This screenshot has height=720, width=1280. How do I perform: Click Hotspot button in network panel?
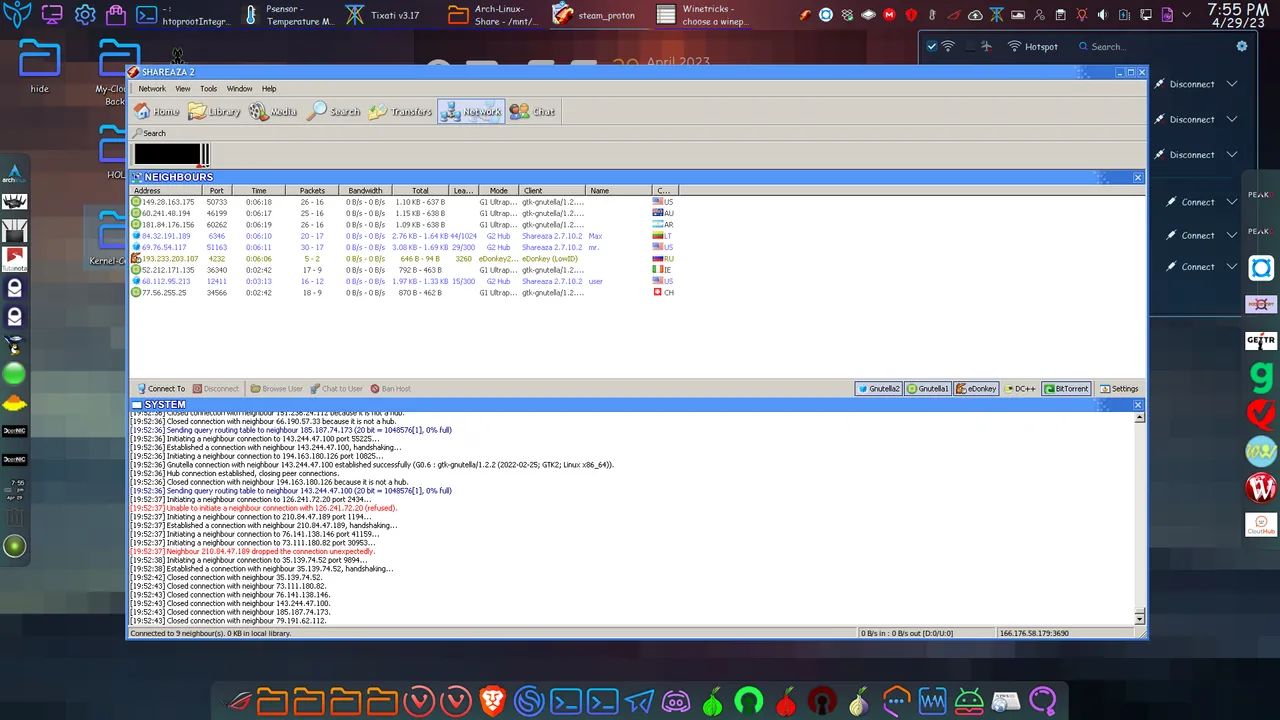(1032, 47)
